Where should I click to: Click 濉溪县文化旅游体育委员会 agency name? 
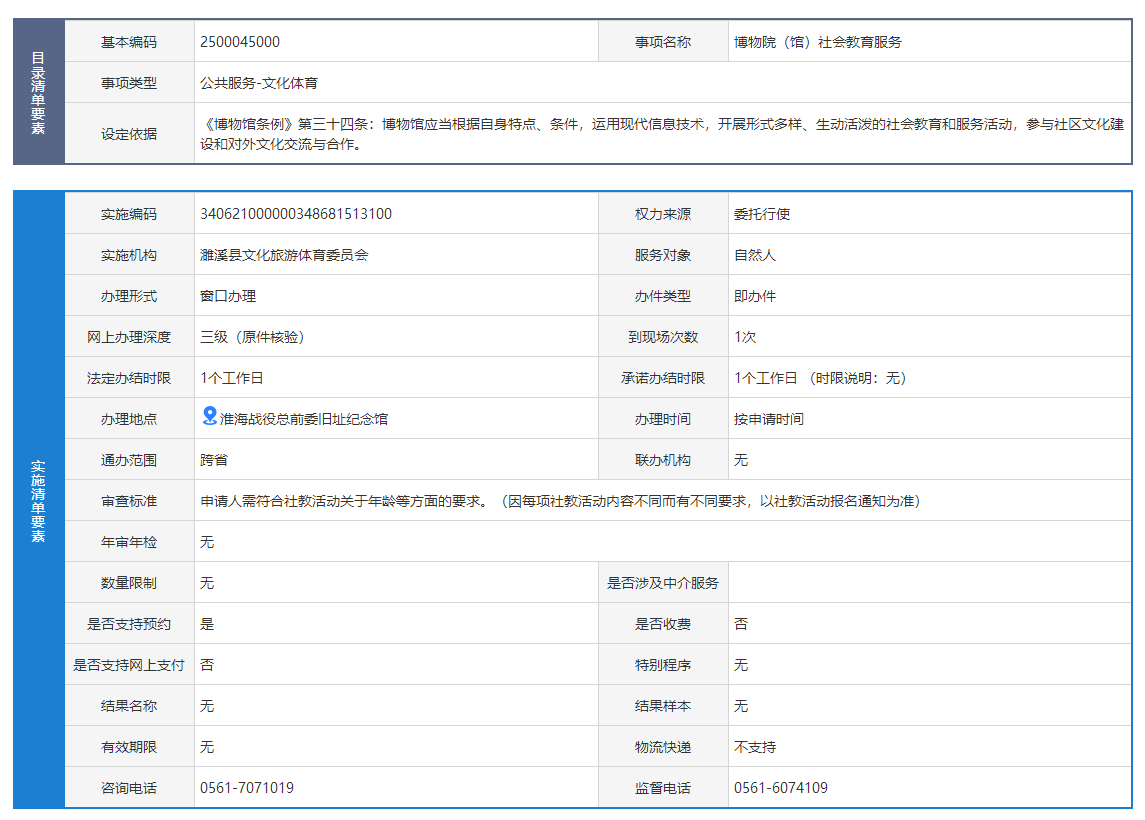(x=285, y=255)
